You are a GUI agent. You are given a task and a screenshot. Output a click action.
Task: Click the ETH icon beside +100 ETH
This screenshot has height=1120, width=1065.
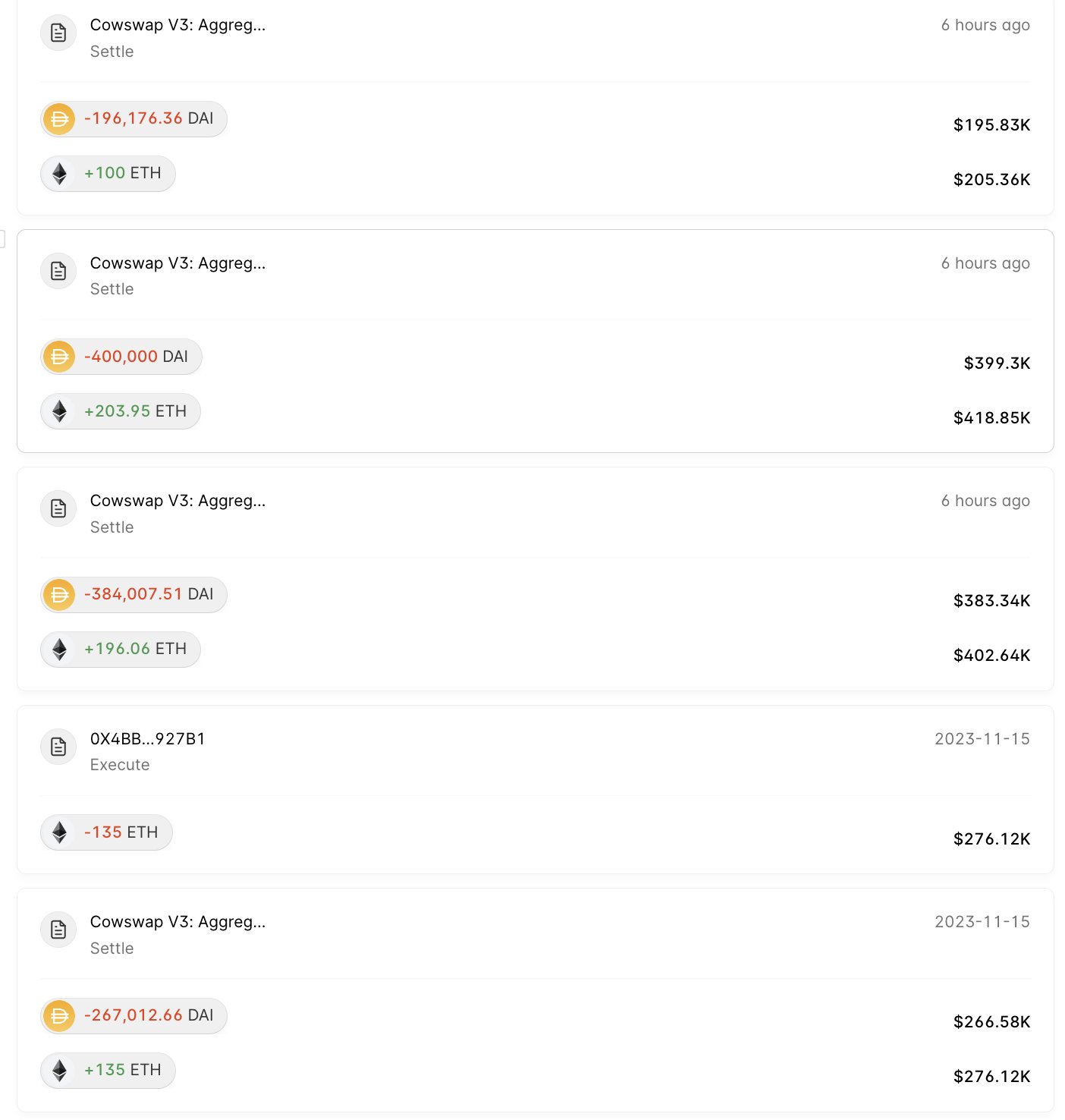pyautogui.click(x=59, y=174)
